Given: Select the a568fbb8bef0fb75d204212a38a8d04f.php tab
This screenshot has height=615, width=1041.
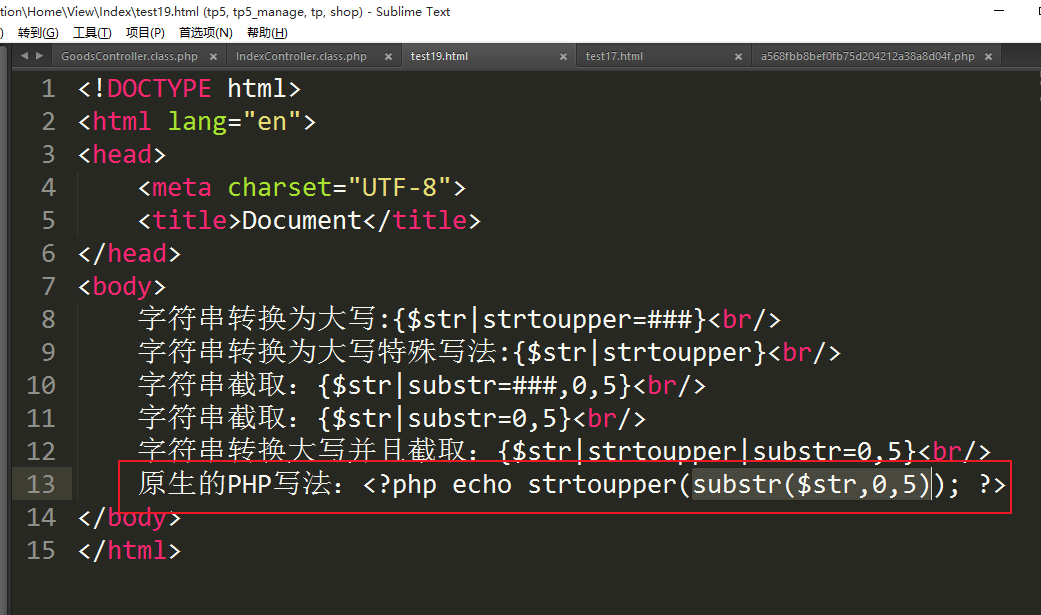Looking at the screenshot, I should 867,57.
